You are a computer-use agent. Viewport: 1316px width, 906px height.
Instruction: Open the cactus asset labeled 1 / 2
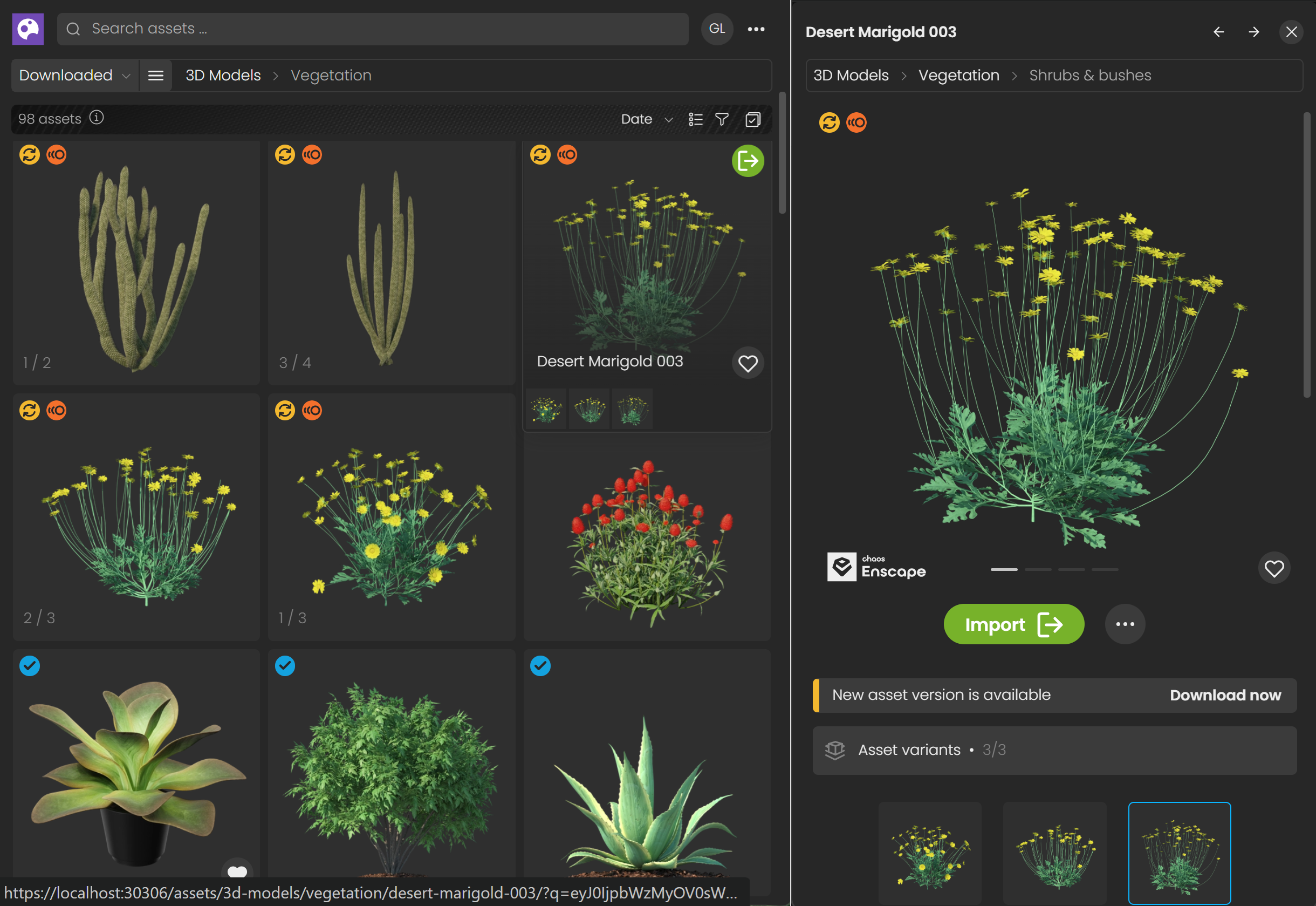[x=136, y=263]
